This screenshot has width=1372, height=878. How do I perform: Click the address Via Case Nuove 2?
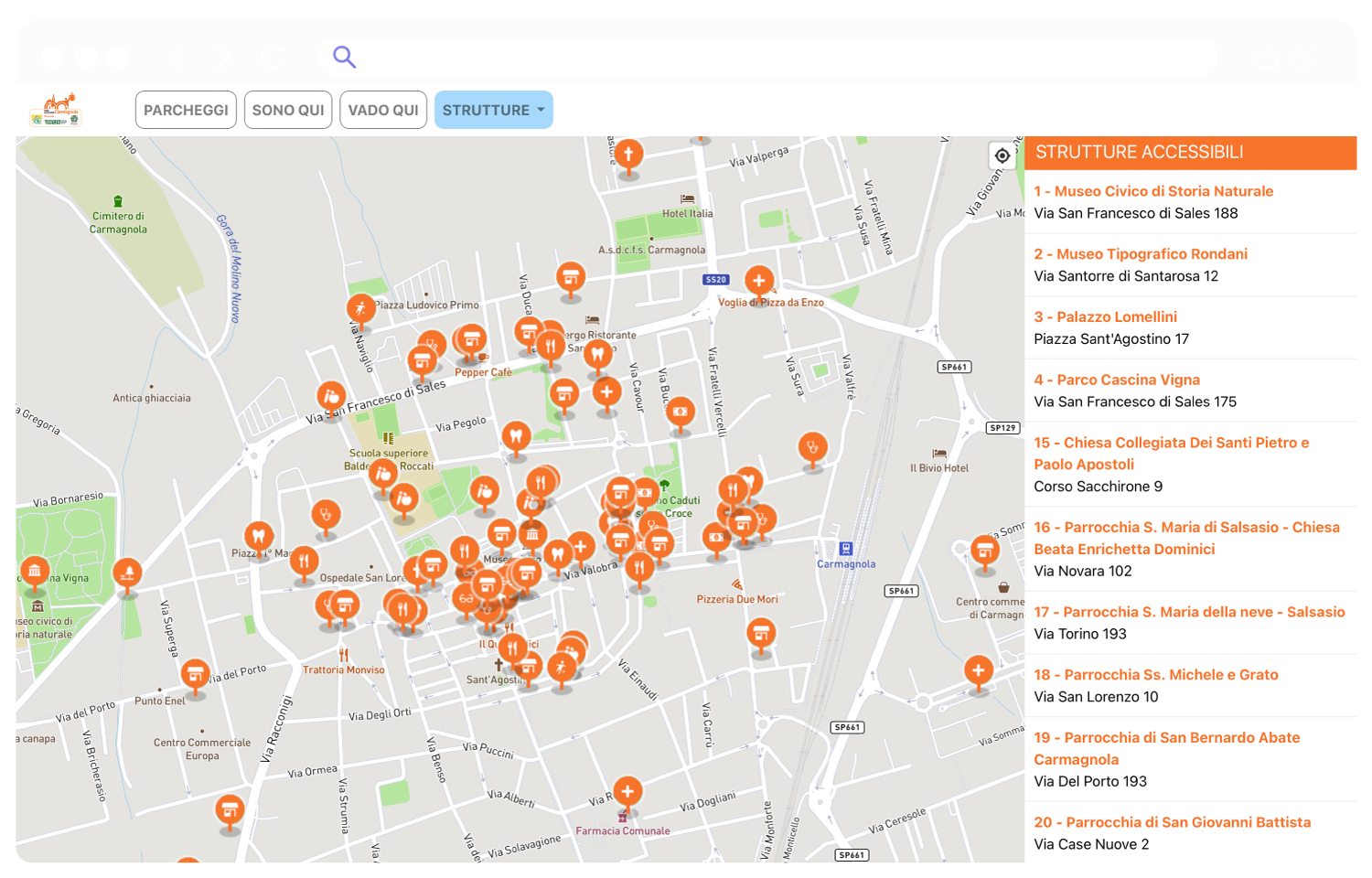click(x=1091, y=845)
